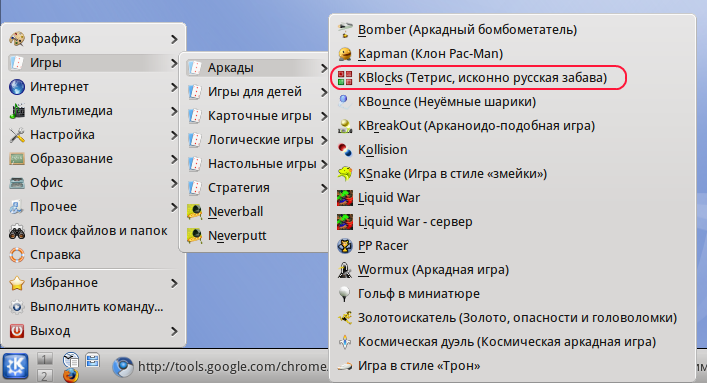Click the Выполнить команду gear icon
The width and height of the screenshot is (707, 383).
(17, 307)
